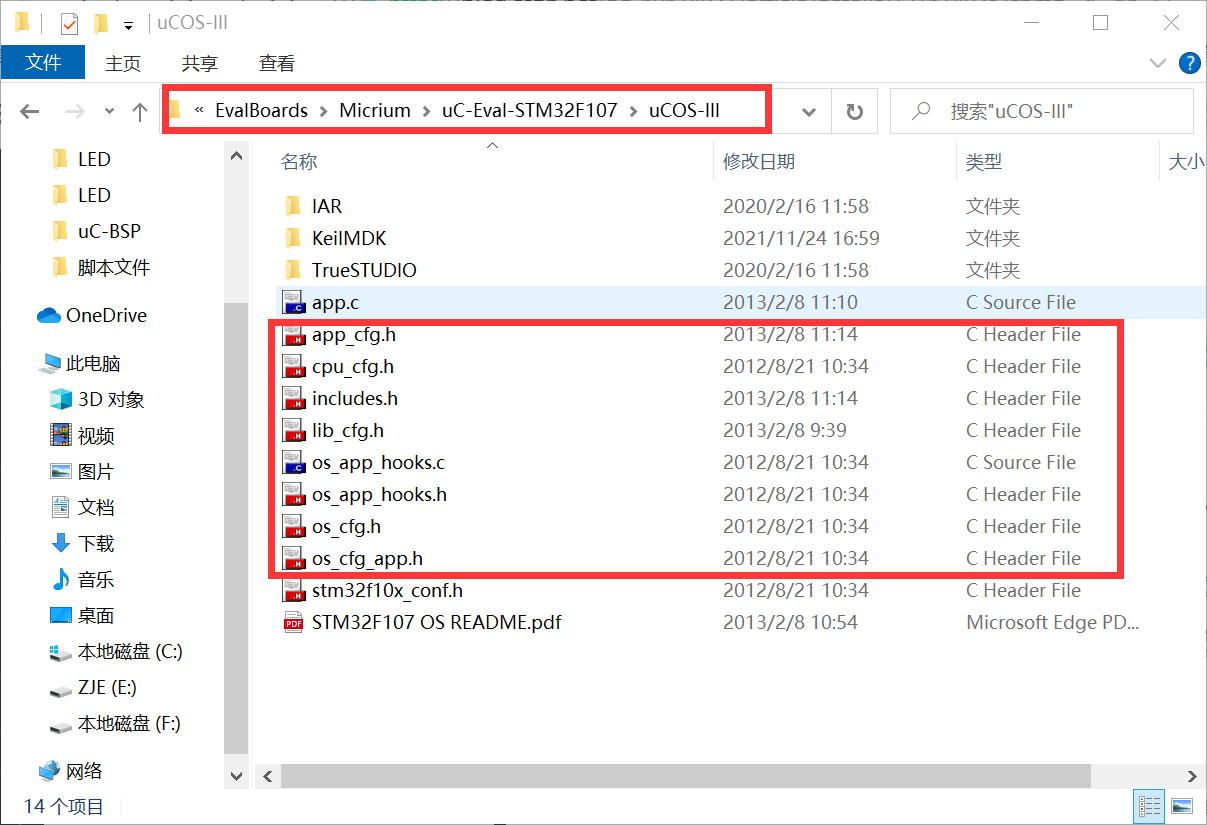Select the os_cfg.h file icon
1207x825 pixels.
point(293,526)
